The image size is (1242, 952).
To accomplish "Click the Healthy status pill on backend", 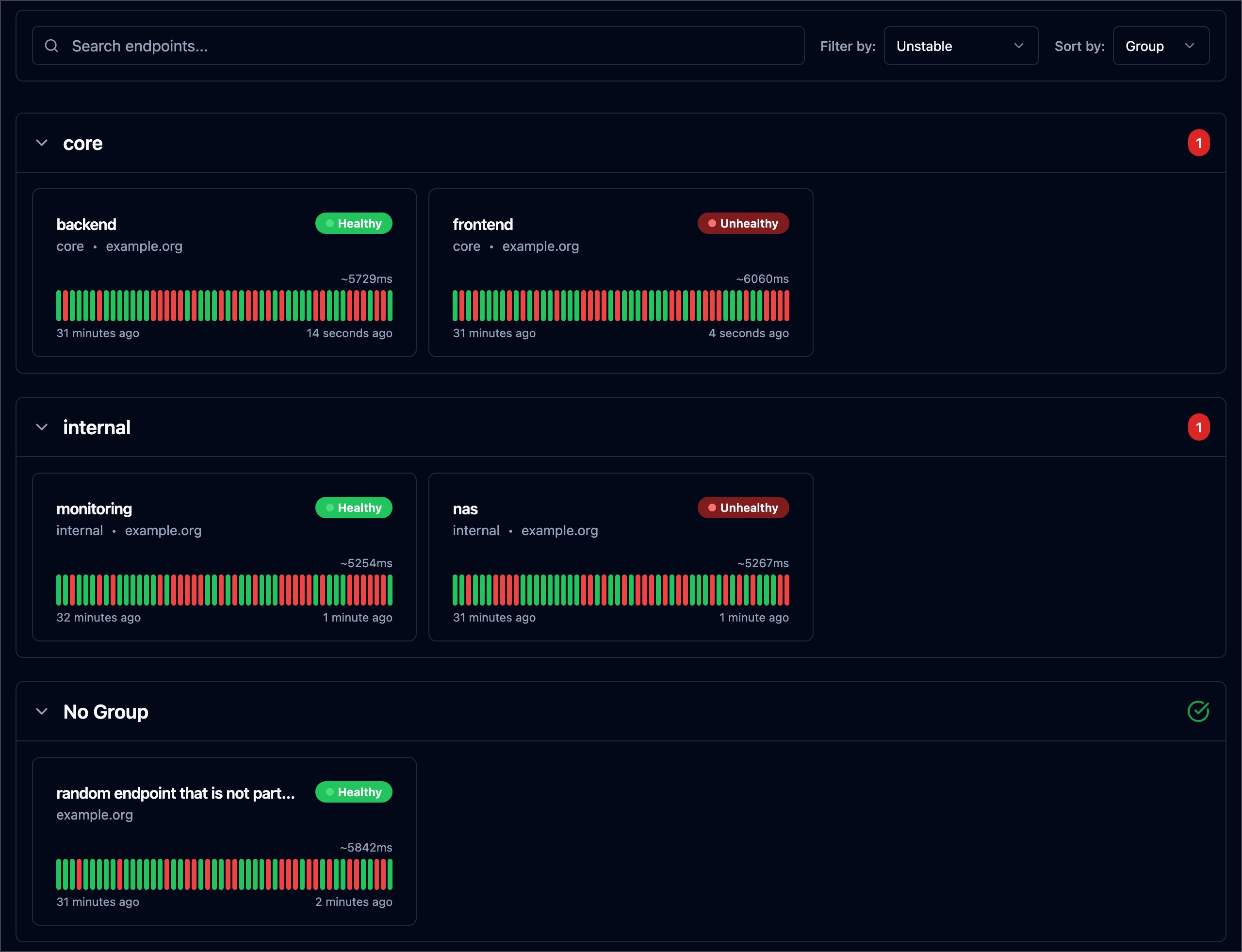I will click(x=354, y=223).
